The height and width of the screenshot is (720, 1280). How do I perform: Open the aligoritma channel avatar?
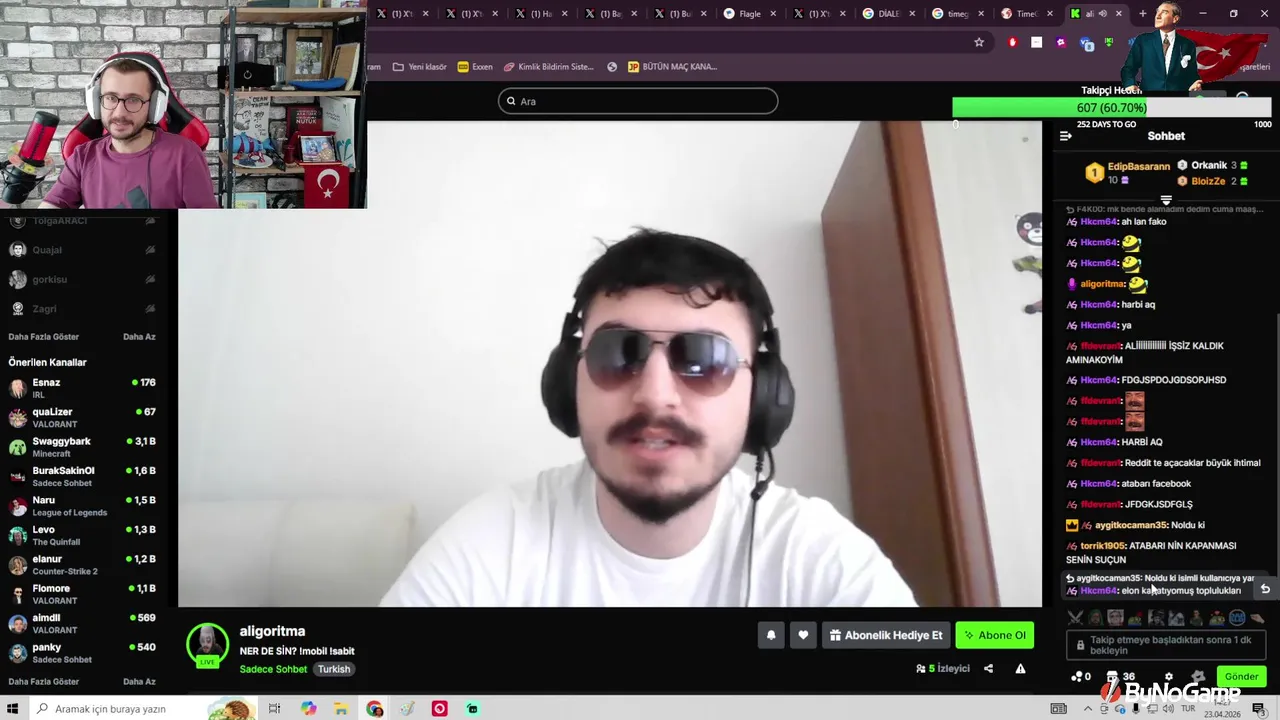208,645
